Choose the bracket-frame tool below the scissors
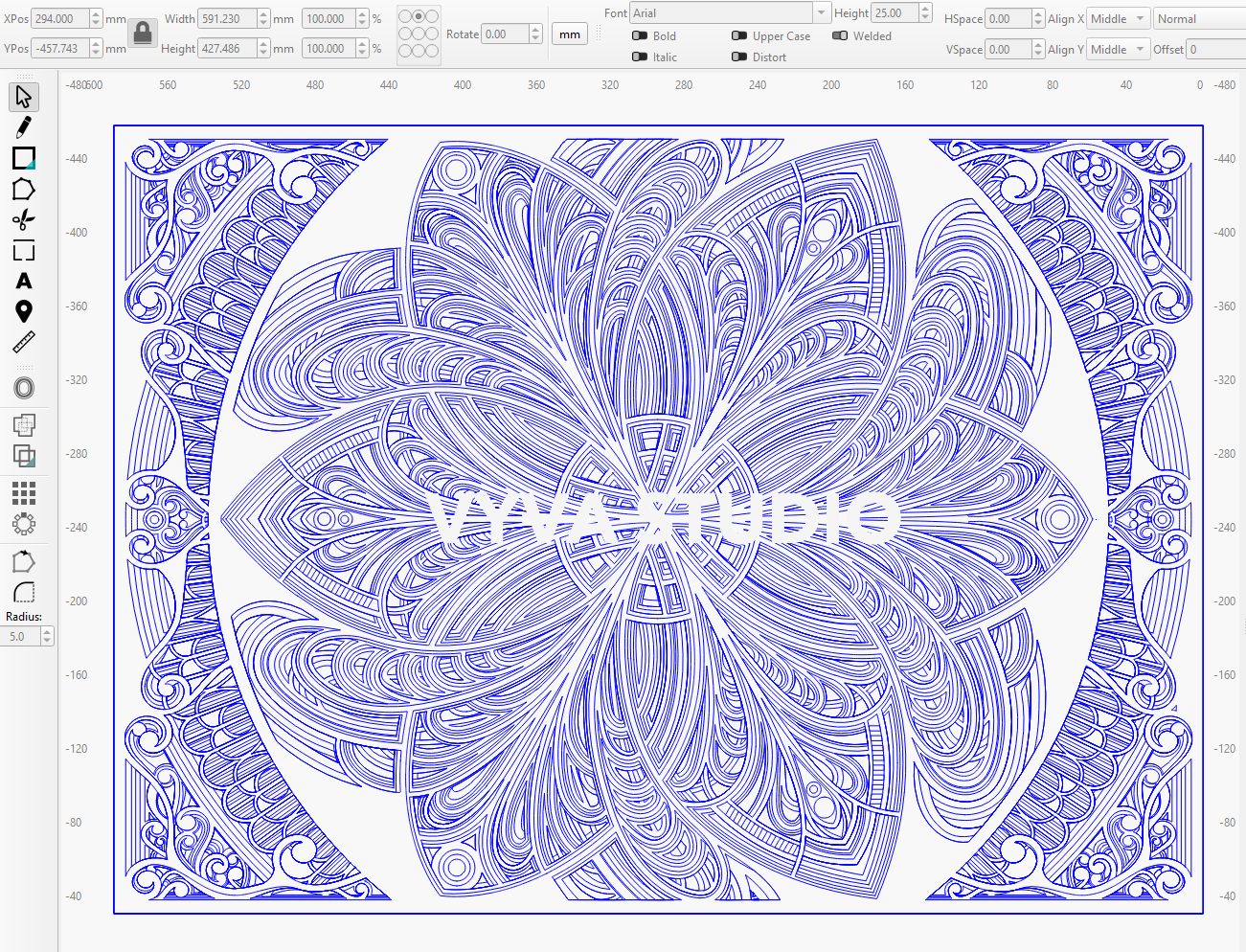Image resolution: width=1246 pixels, height=952 pixels. click(x=24, y=251)
